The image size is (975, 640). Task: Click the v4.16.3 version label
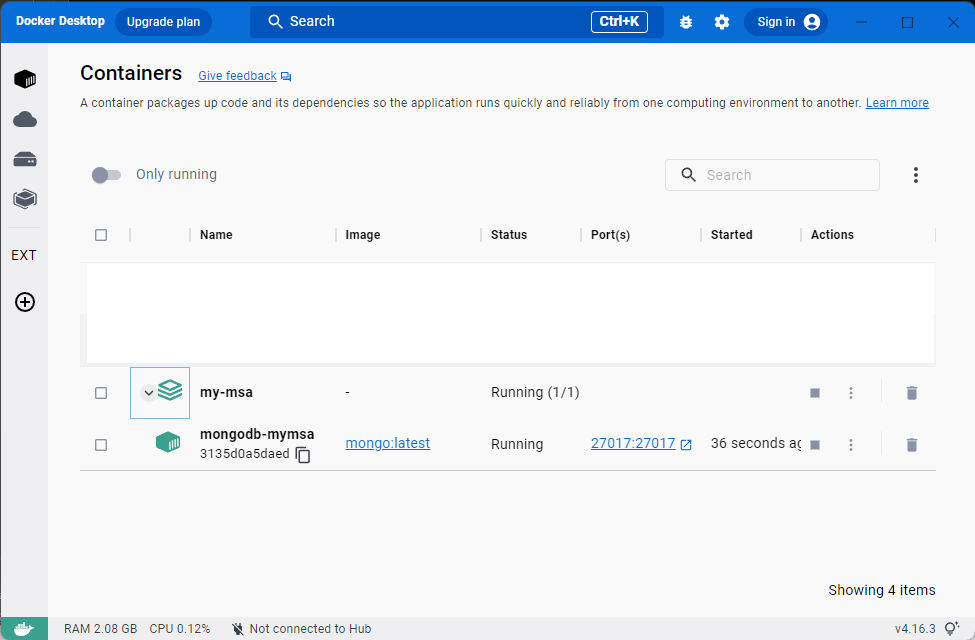pyautogui.click(x=915, y=629)
